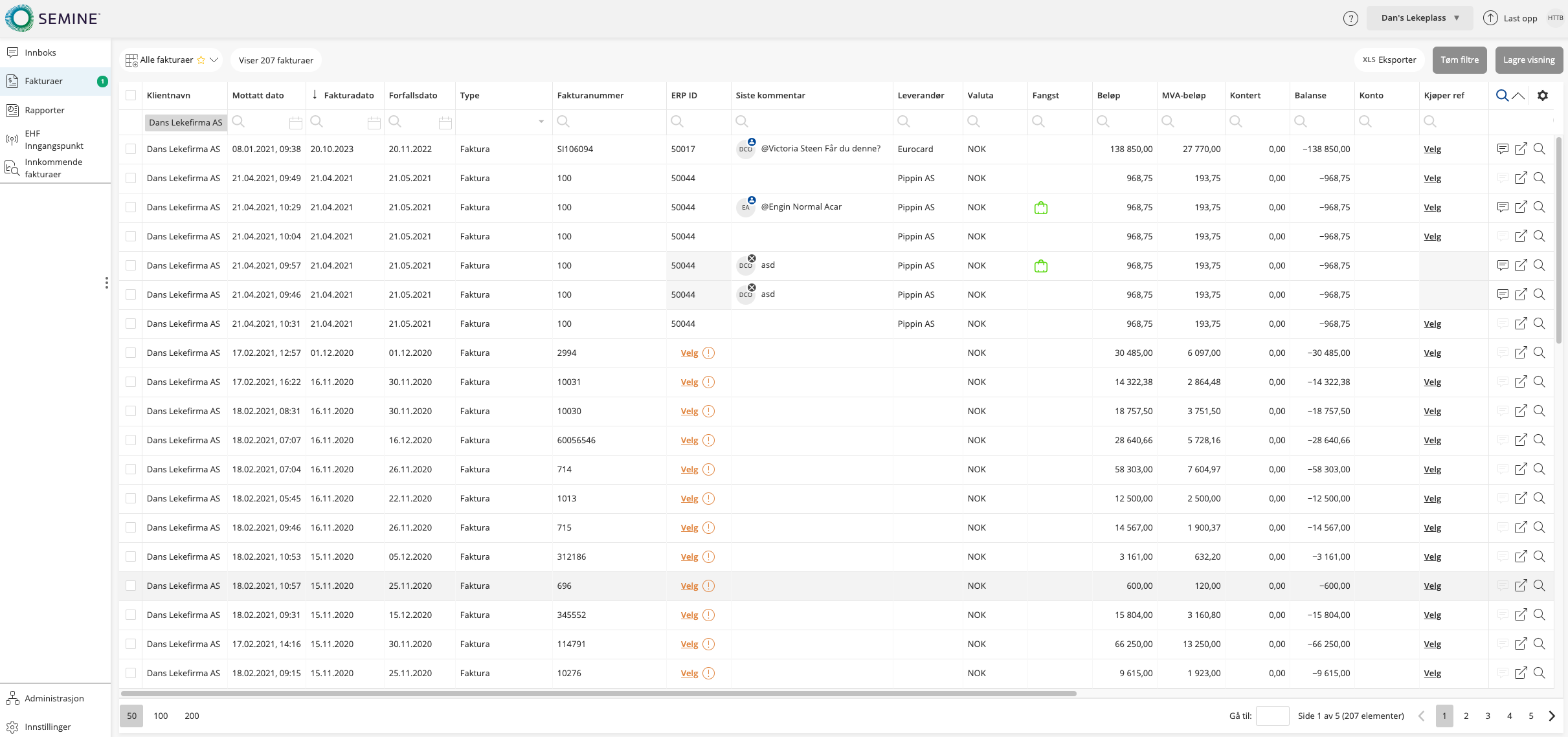Image resolution: width=1568 pixels, height=737 pixels.
Task: Open Innboks in the sidebar
Action: 40,53
